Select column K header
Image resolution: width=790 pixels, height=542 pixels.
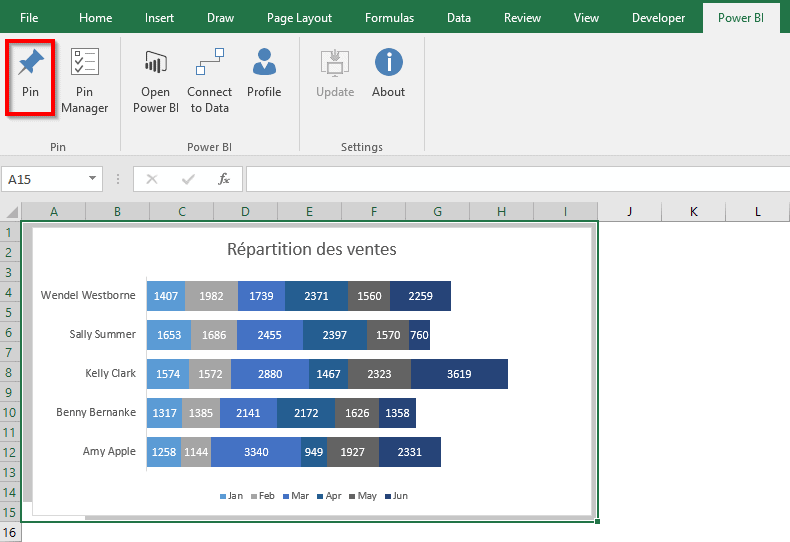(x=693, y=211)
